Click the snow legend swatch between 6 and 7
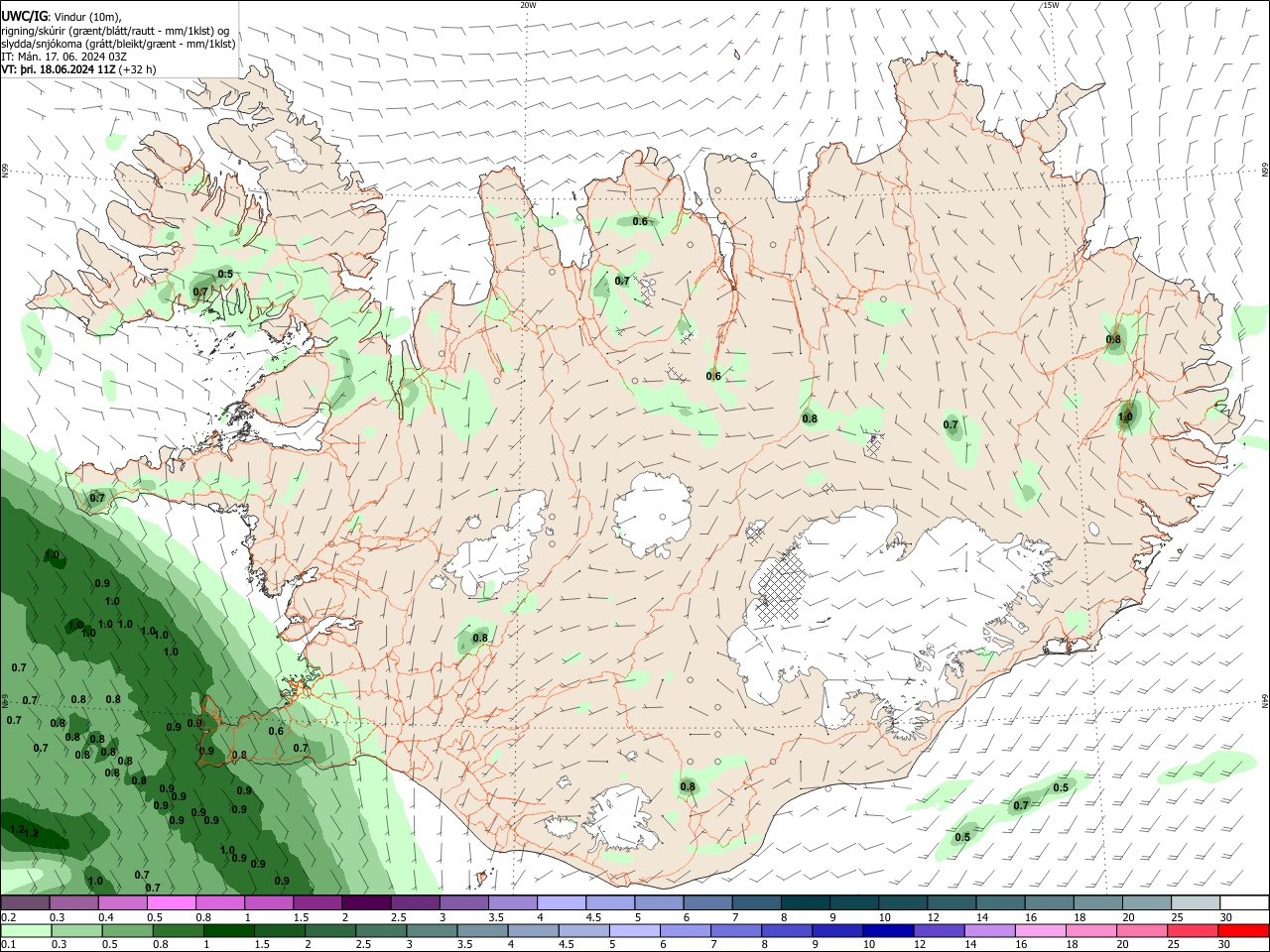 point(705,902)
